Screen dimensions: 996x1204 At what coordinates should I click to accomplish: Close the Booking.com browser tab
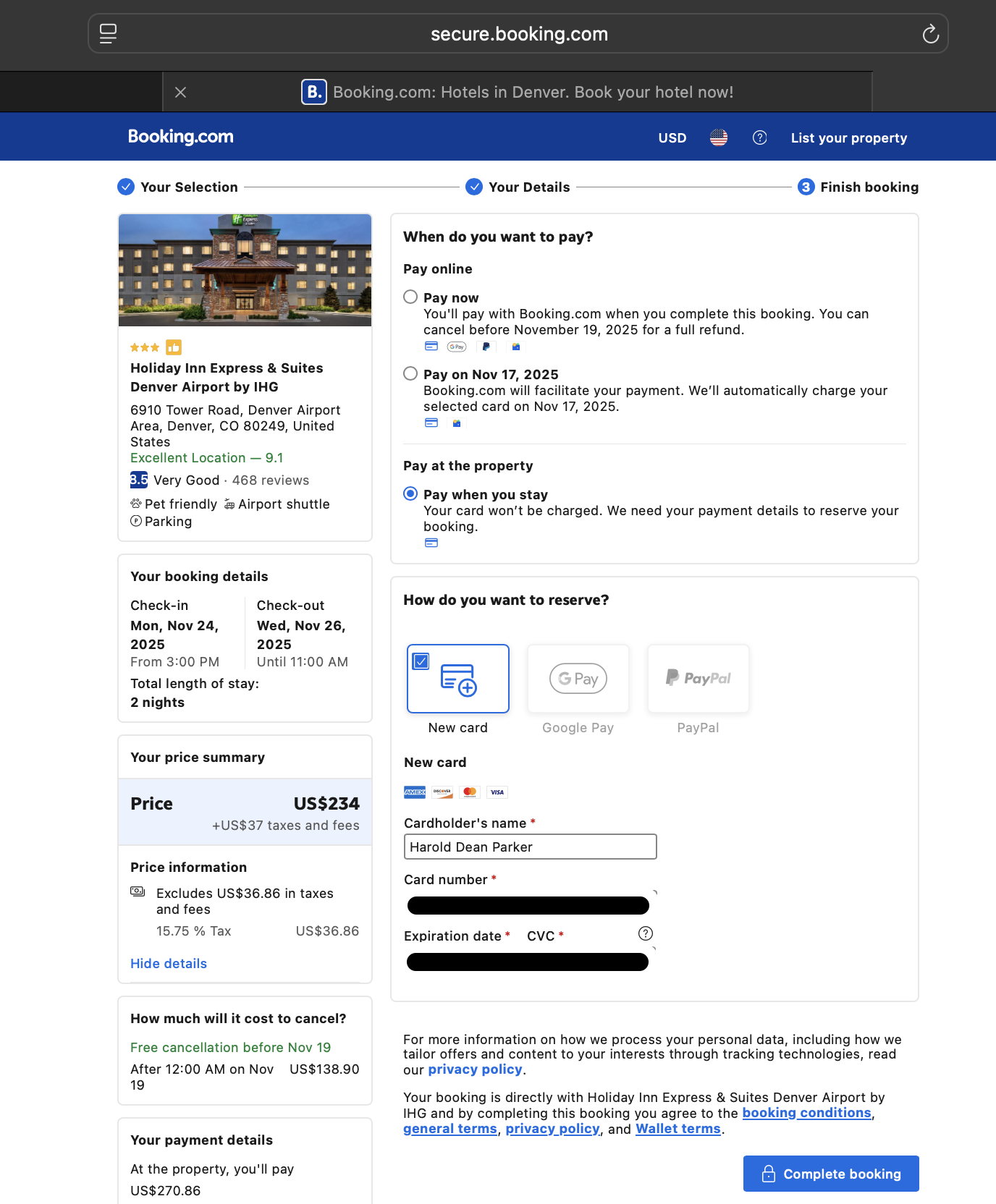coord(181,92)
